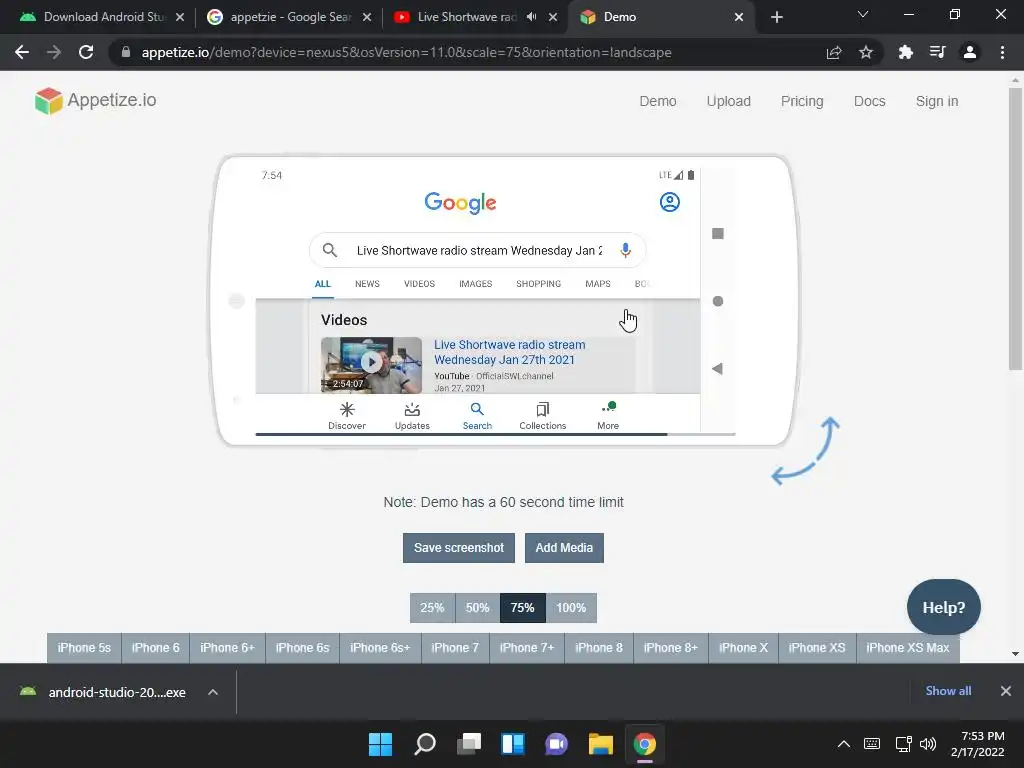Click the Chrome address bar URL
This screenshot has width=1024, height=768.
click(406, 52)
